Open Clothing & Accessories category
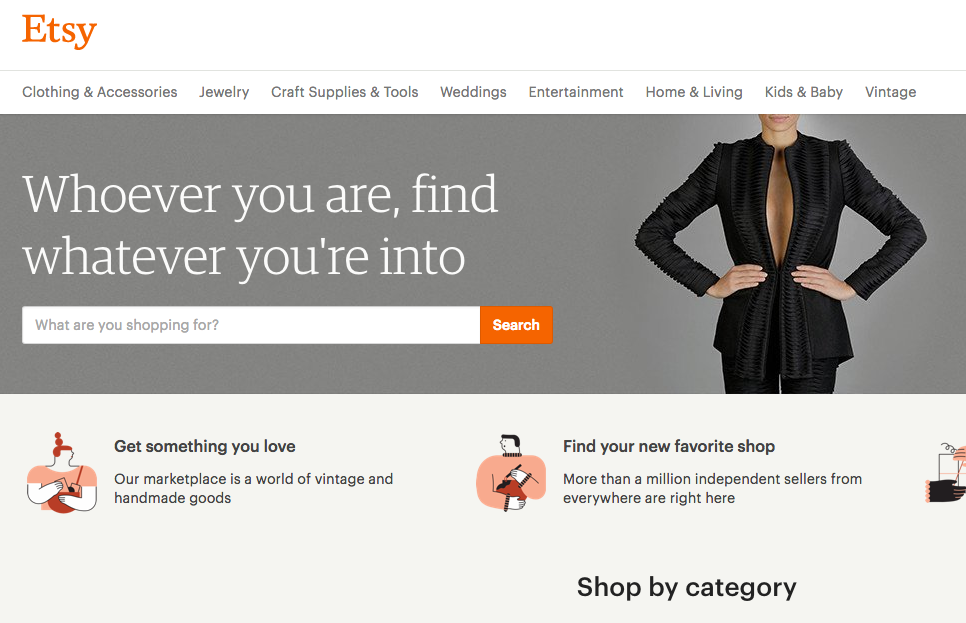Image resolution: width=966 pixels, height=623 pixels. coord(100,92)
